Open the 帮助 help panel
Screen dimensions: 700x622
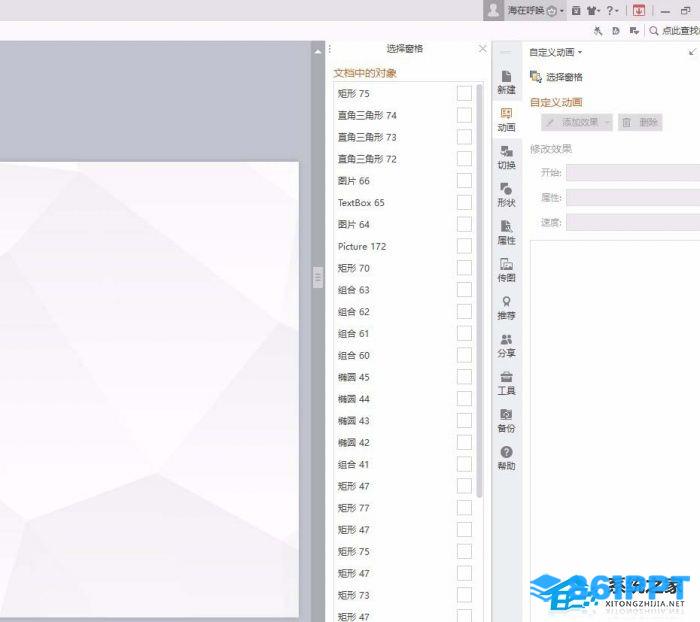click(x=506, y=459)
